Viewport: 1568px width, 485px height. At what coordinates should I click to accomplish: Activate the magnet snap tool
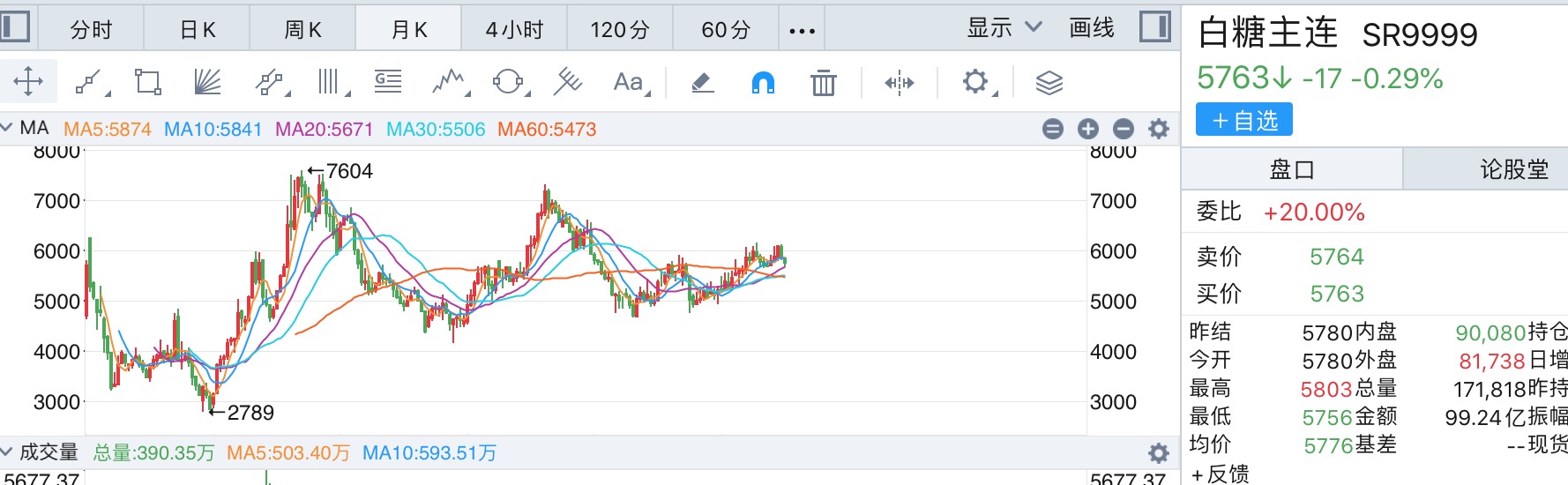[763, 83]
